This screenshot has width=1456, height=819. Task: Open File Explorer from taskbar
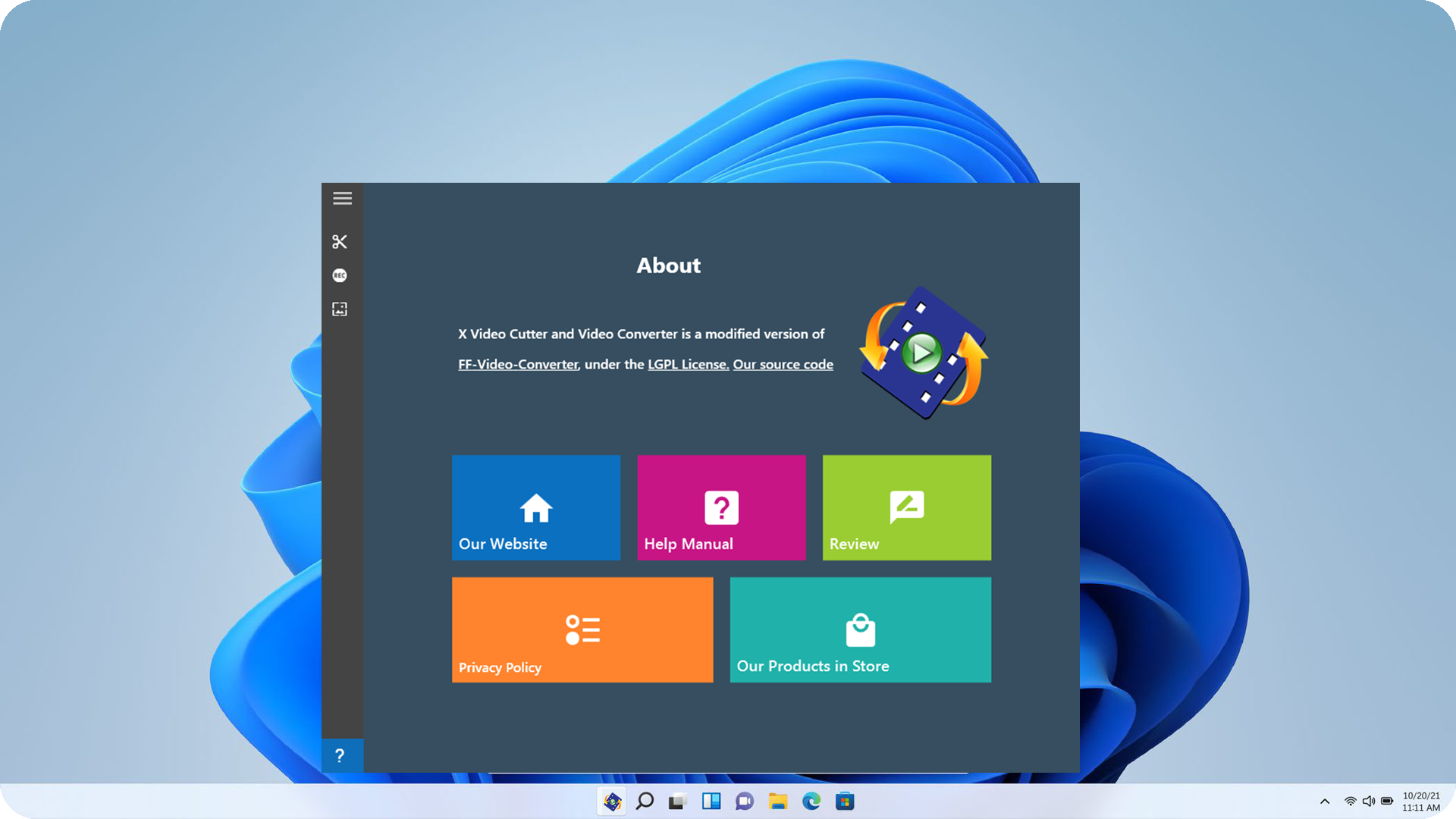click(777, 802)
